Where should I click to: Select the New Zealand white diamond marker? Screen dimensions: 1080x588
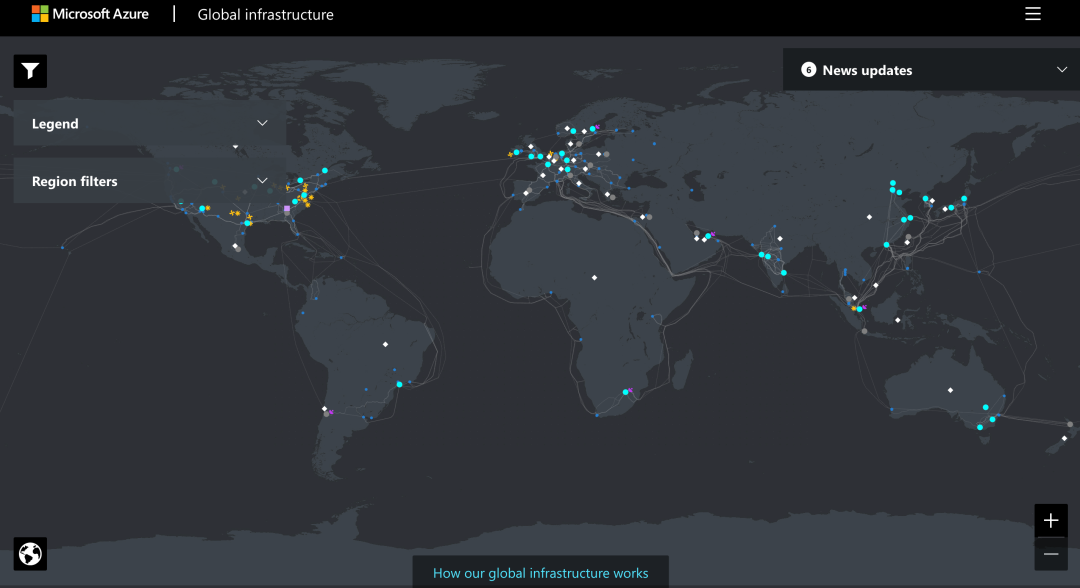point(1064,439)
